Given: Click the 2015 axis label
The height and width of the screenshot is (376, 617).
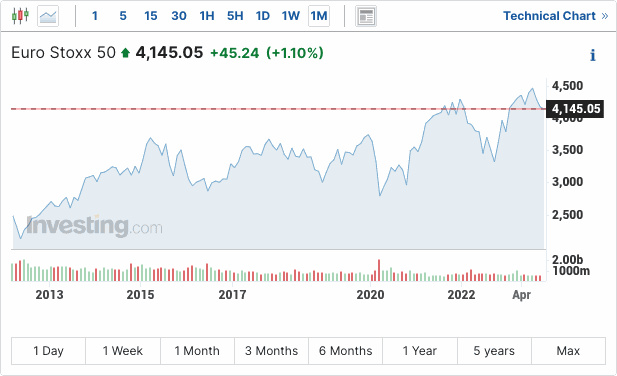Looking at the screenshot, I should 140,295.
